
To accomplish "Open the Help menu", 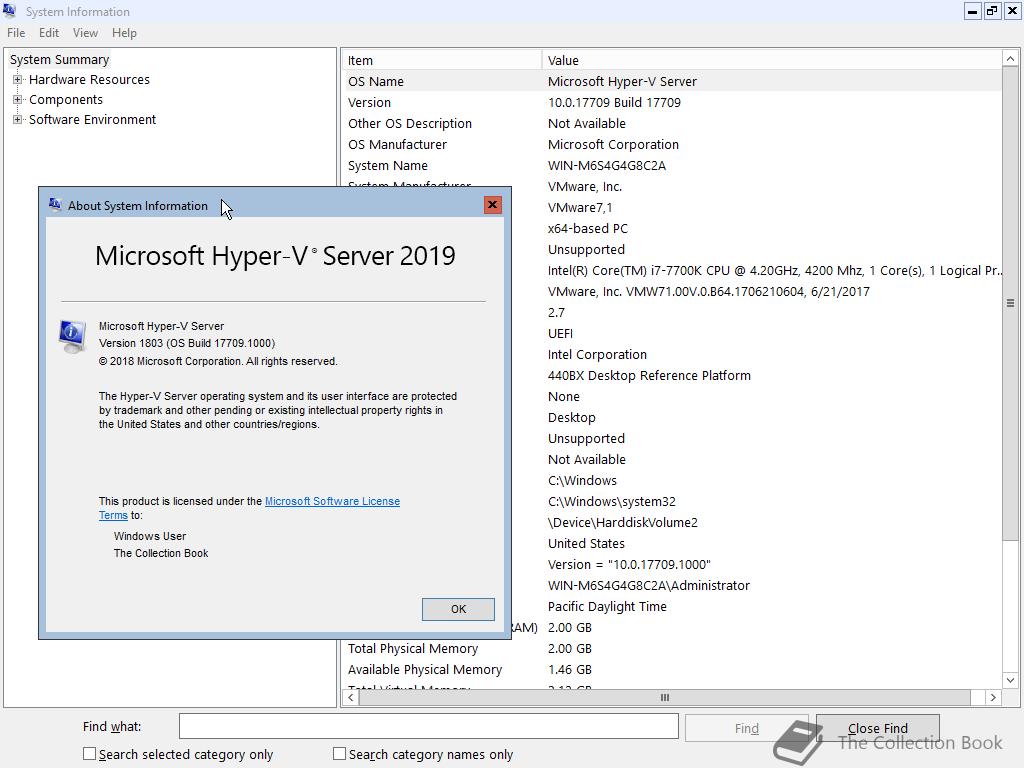I will pyautogui.click(x=124, y=33).
